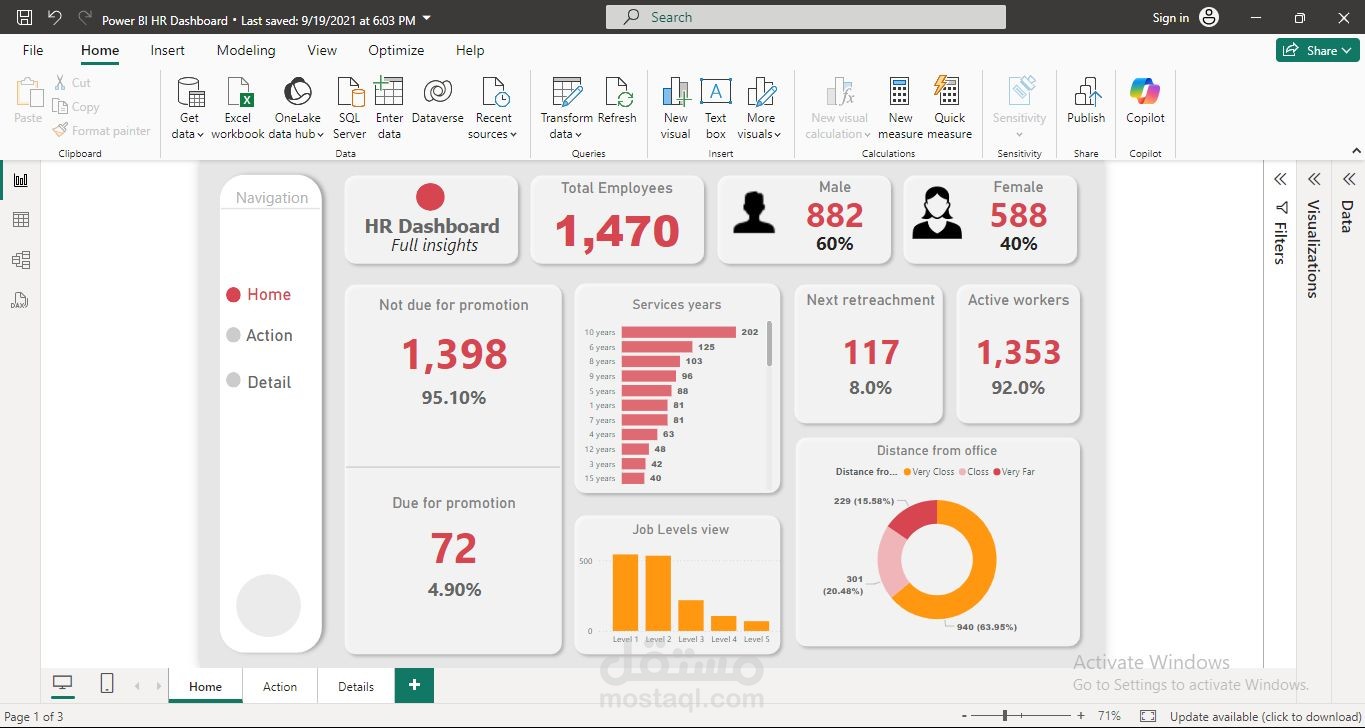The height and width of the screenshot is (728, 1365).
Task: Click the Quick measure icon
Action: pos(949,92)
